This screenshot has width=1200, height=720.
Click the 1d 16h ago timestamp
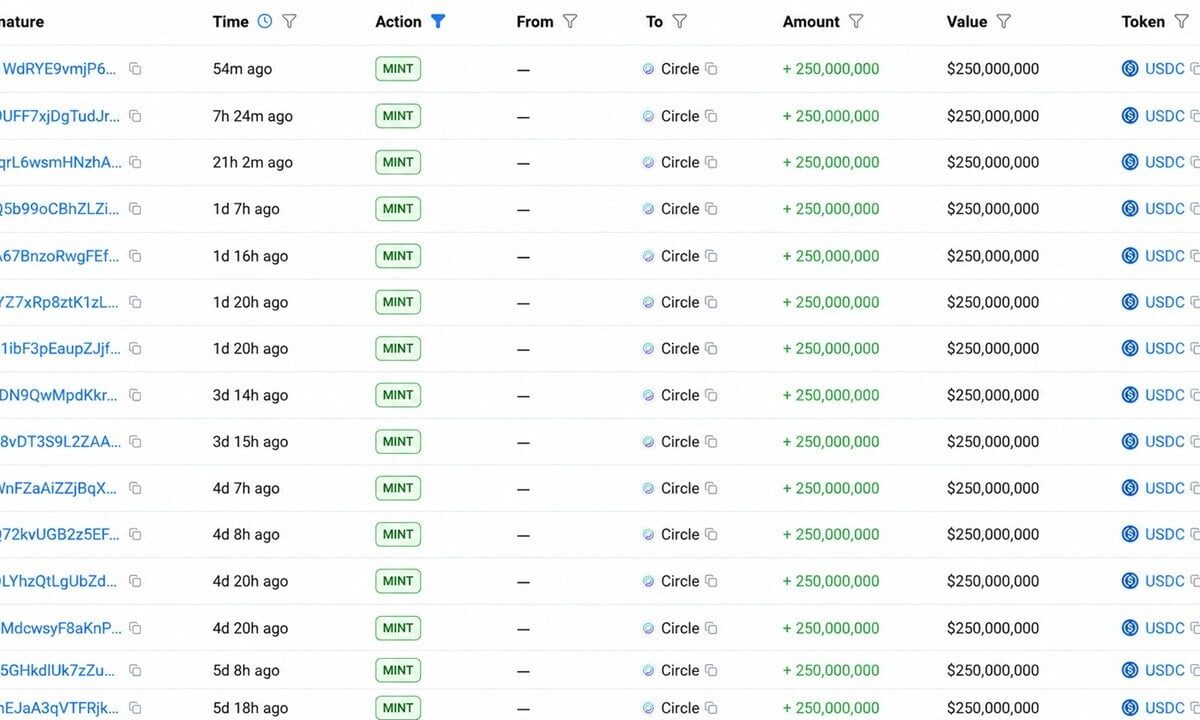(251, 256)
